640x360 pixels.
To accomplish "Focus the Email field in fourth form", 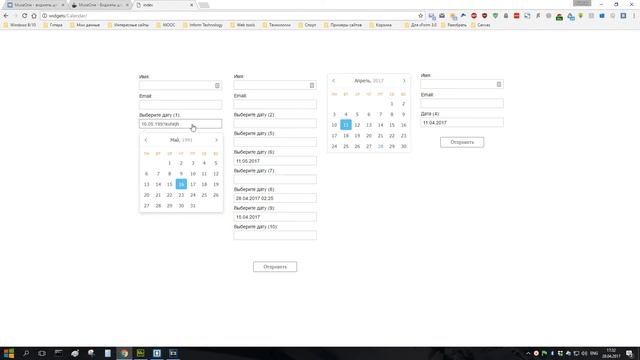I will (x=462, y=103).
